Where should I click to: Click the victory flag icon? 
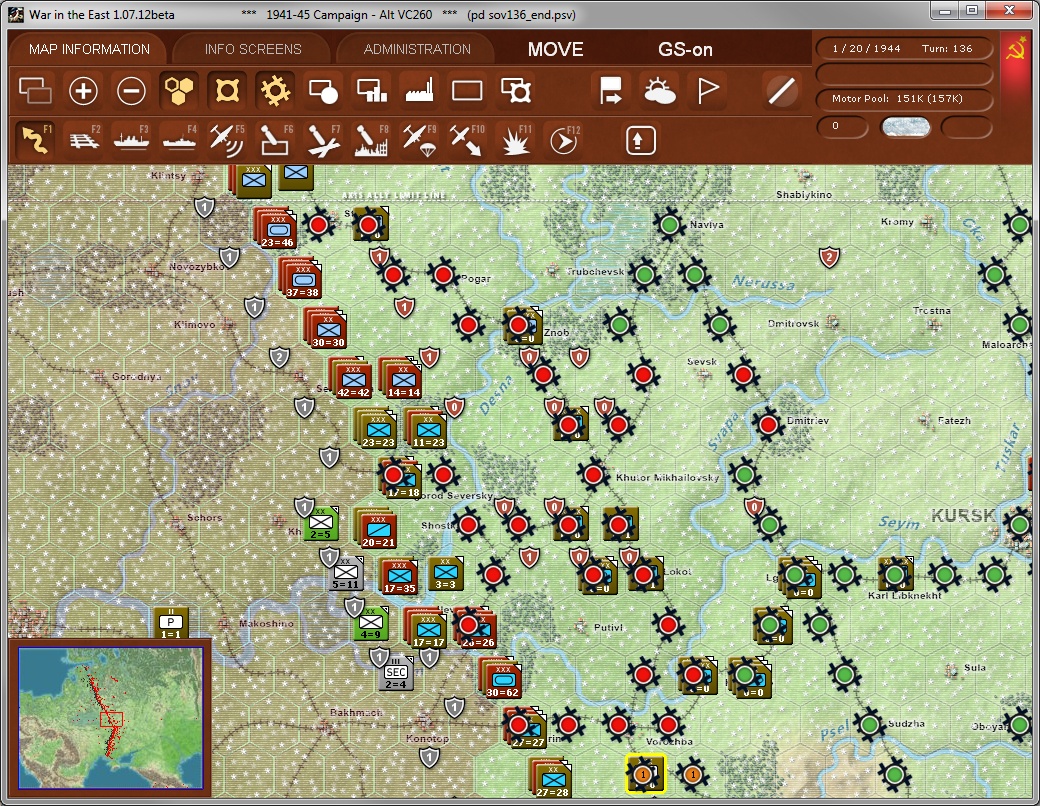[710, 90]
